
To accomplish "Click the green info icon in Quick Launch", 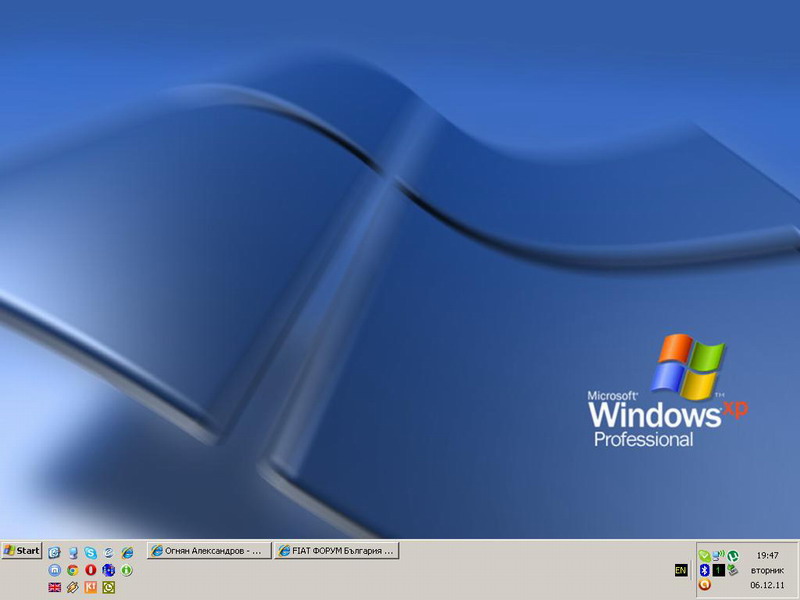I will tap(127, 570).
